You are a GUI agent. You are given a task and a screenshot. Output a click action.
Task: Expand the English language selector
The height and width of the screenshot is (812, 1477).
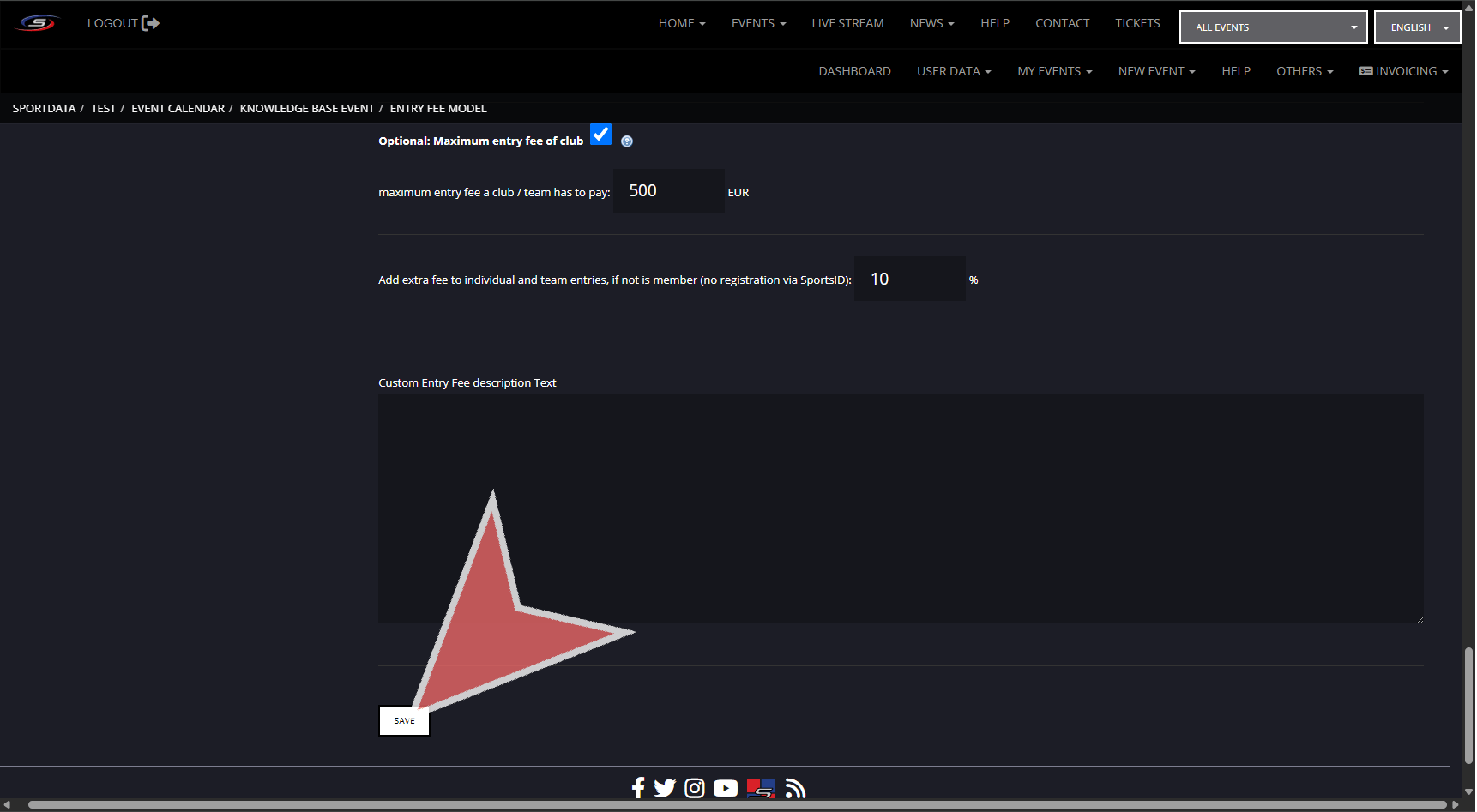pos(1416,27)
